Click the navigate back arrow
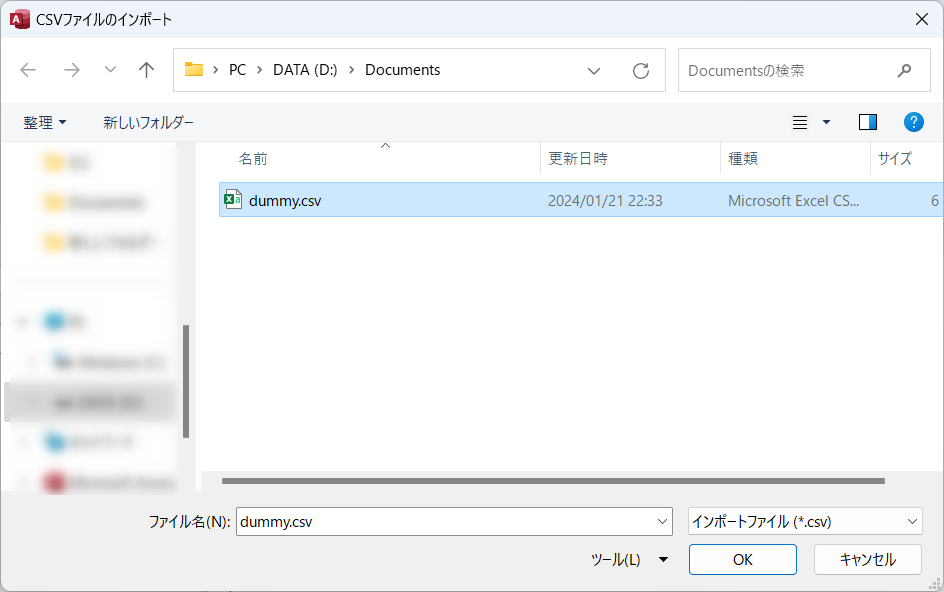This screenshot has width=944, height=592. pyautogui.click(x=28, y=69)
